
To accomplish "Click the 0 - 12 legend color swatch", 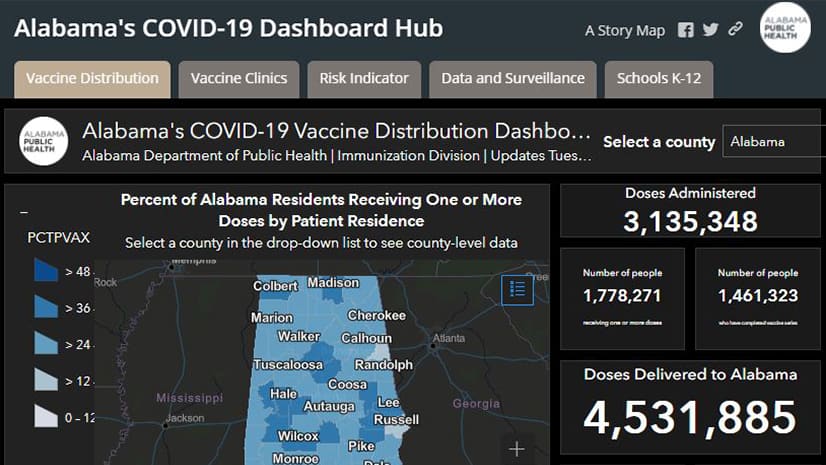I will coord(46,415).
